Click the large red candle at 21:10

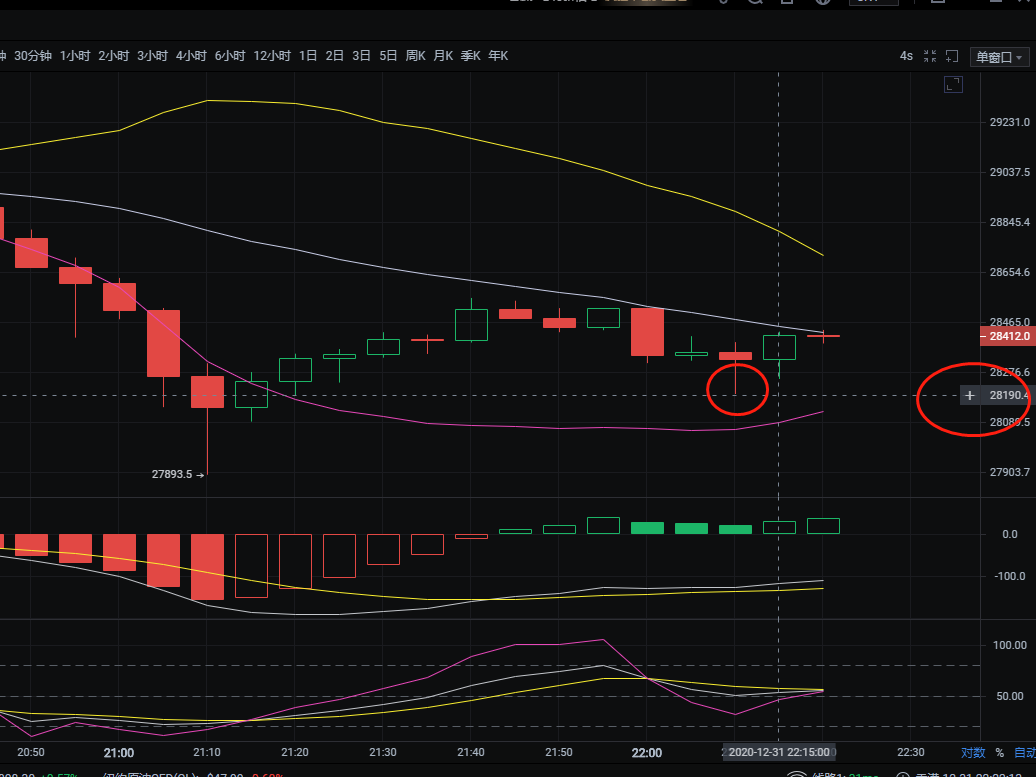[207, 392]
